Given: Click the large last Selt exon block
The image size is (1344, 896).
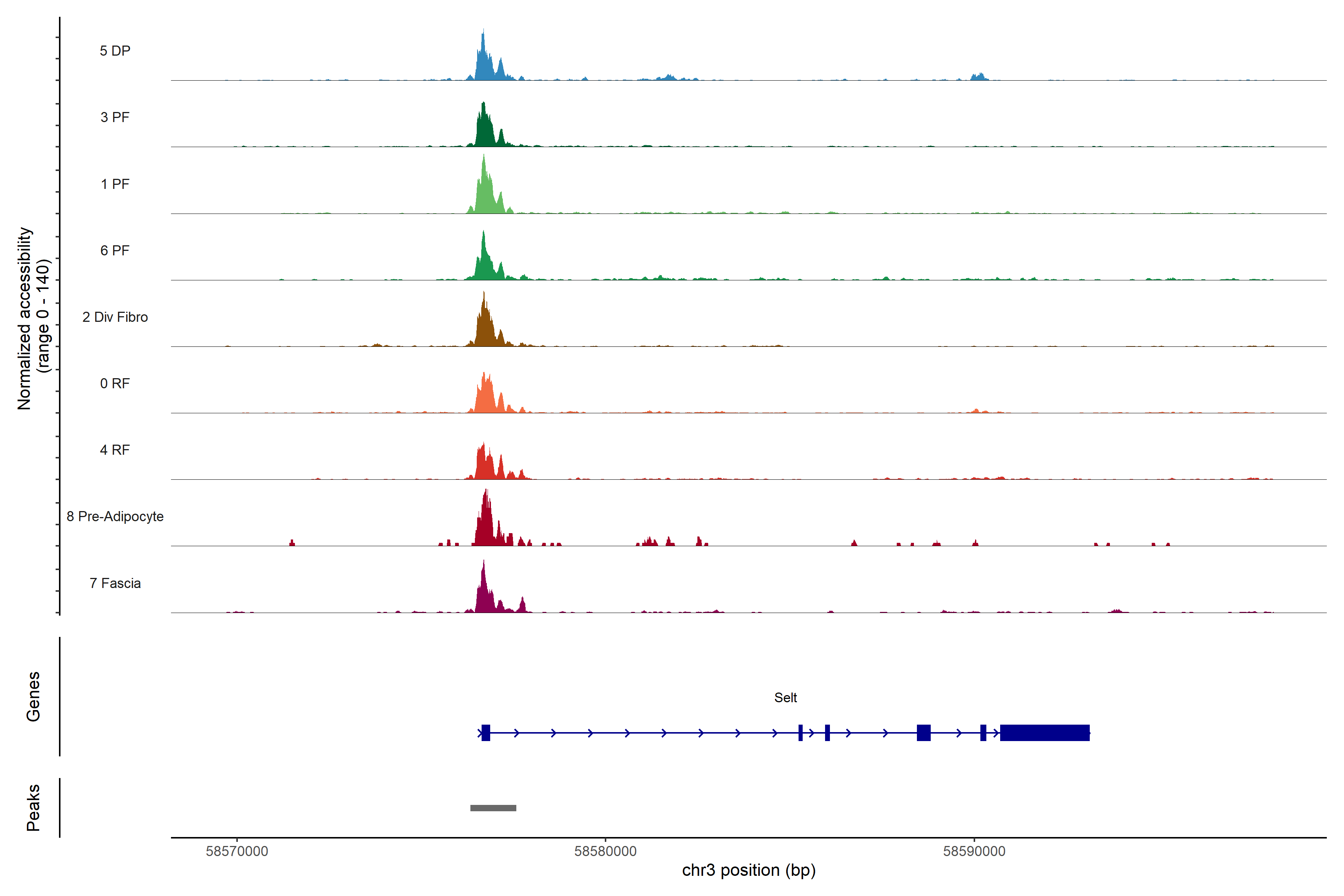Looking at the screenshot, I should tap(1045, 732).
